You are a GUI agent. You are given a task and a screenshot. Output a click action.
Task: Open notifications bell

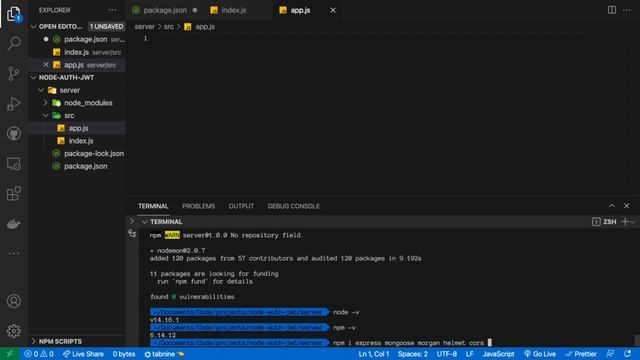coord(627,354)
